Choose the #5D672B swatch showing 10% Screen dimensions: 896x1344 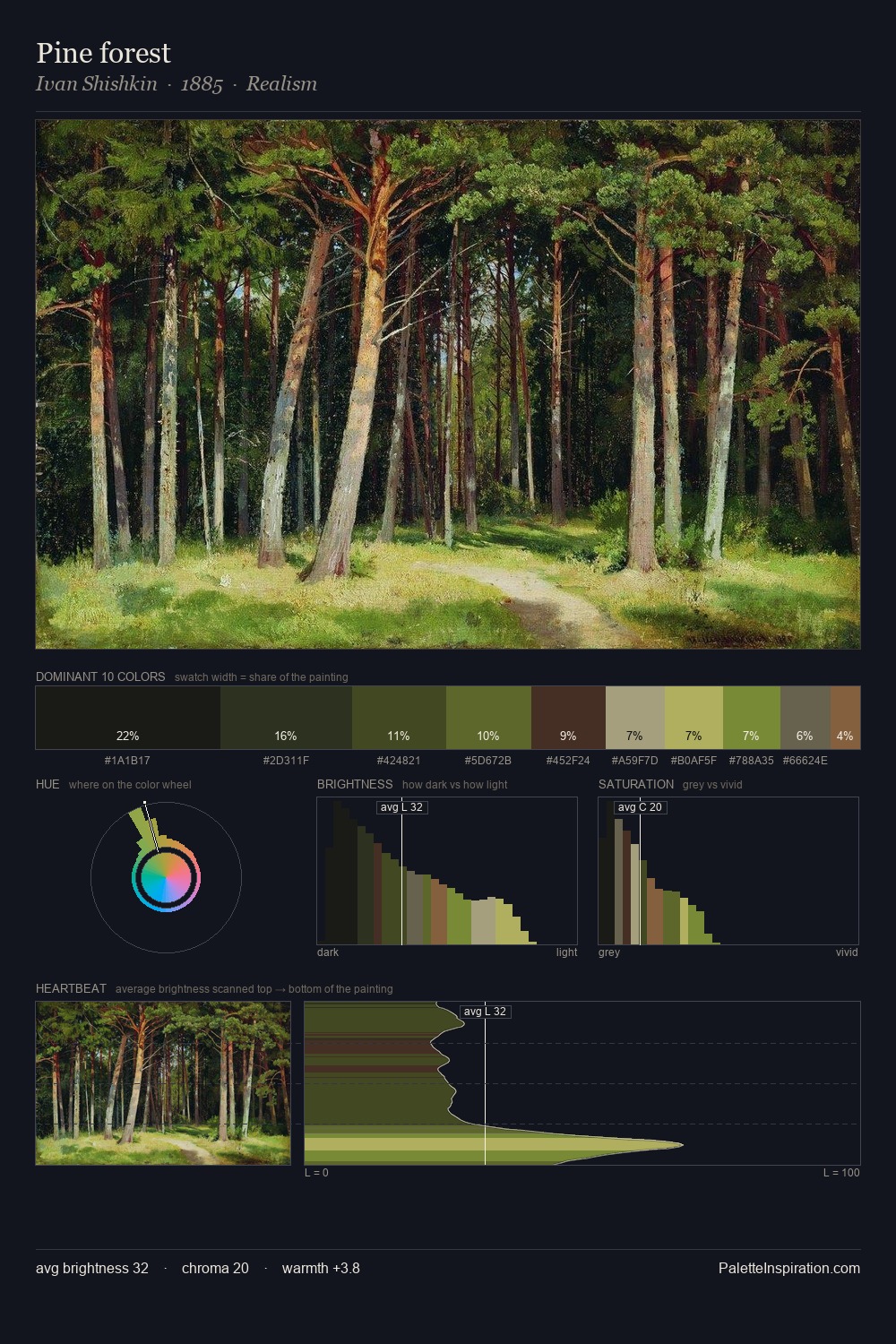[488, 718]
